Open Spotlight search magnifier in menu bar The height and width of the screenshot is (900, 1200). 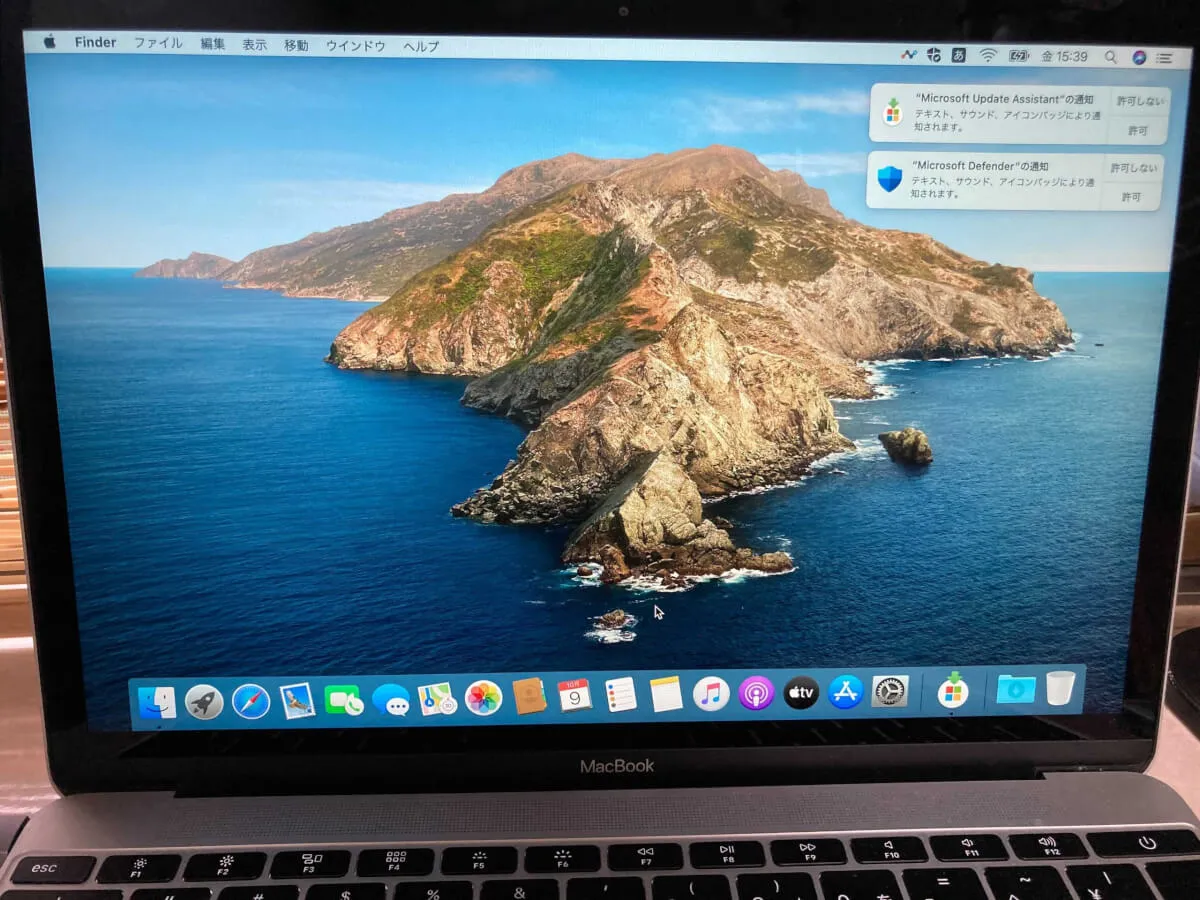(1110, 57)
